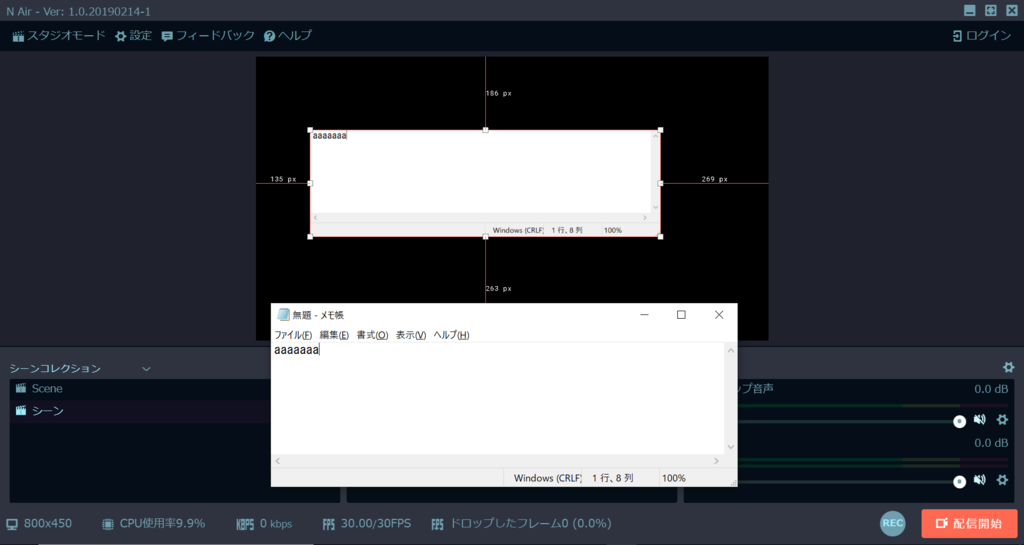Click the 30.00/30FPS status text

[376, 523]
